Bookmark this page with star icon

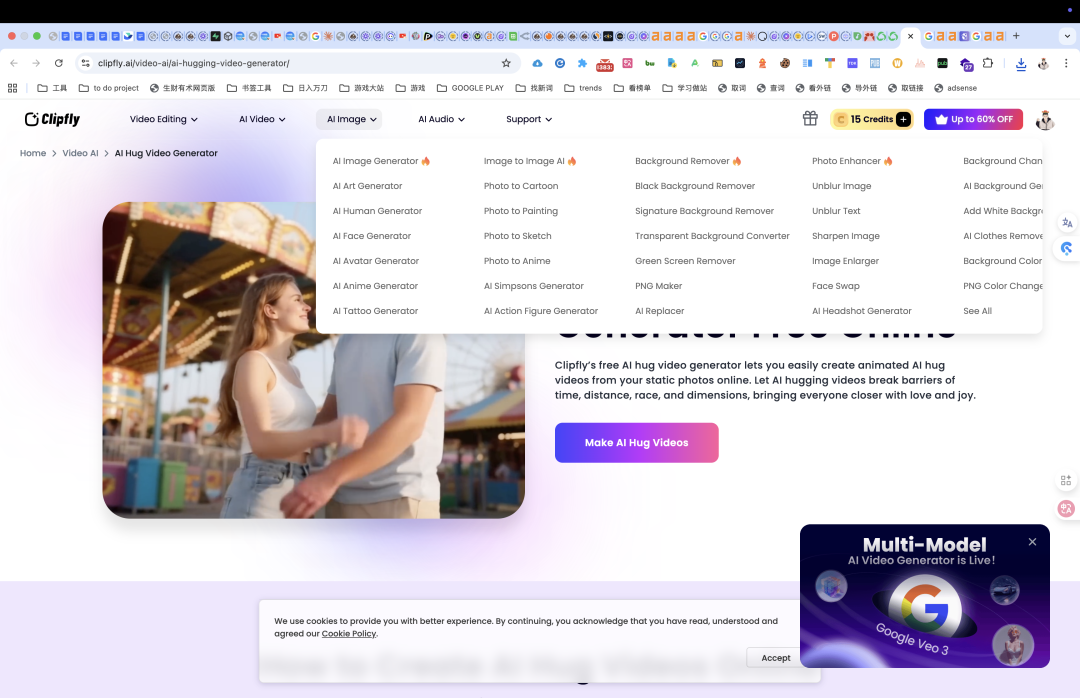pyautogui.click(x=506, y=63)
